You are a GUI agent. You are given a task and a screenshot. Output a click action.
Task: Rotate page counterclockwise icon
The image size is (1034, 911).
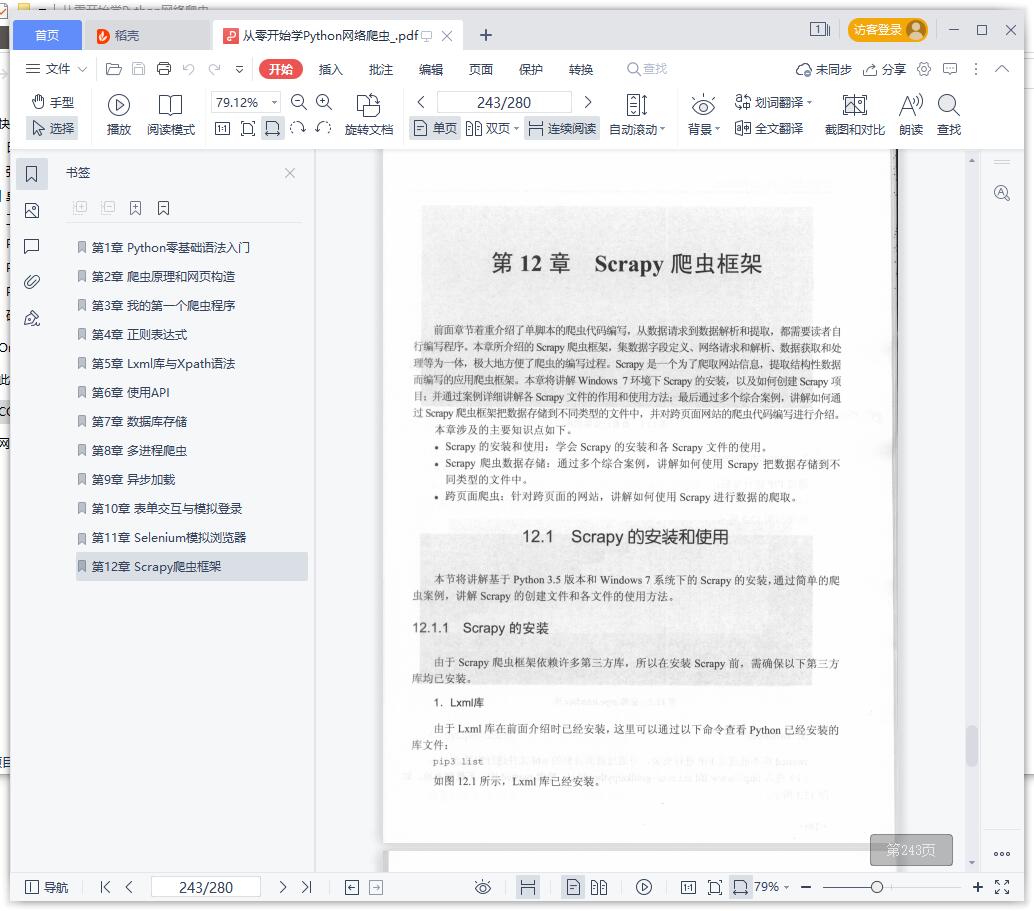point(323,128)
